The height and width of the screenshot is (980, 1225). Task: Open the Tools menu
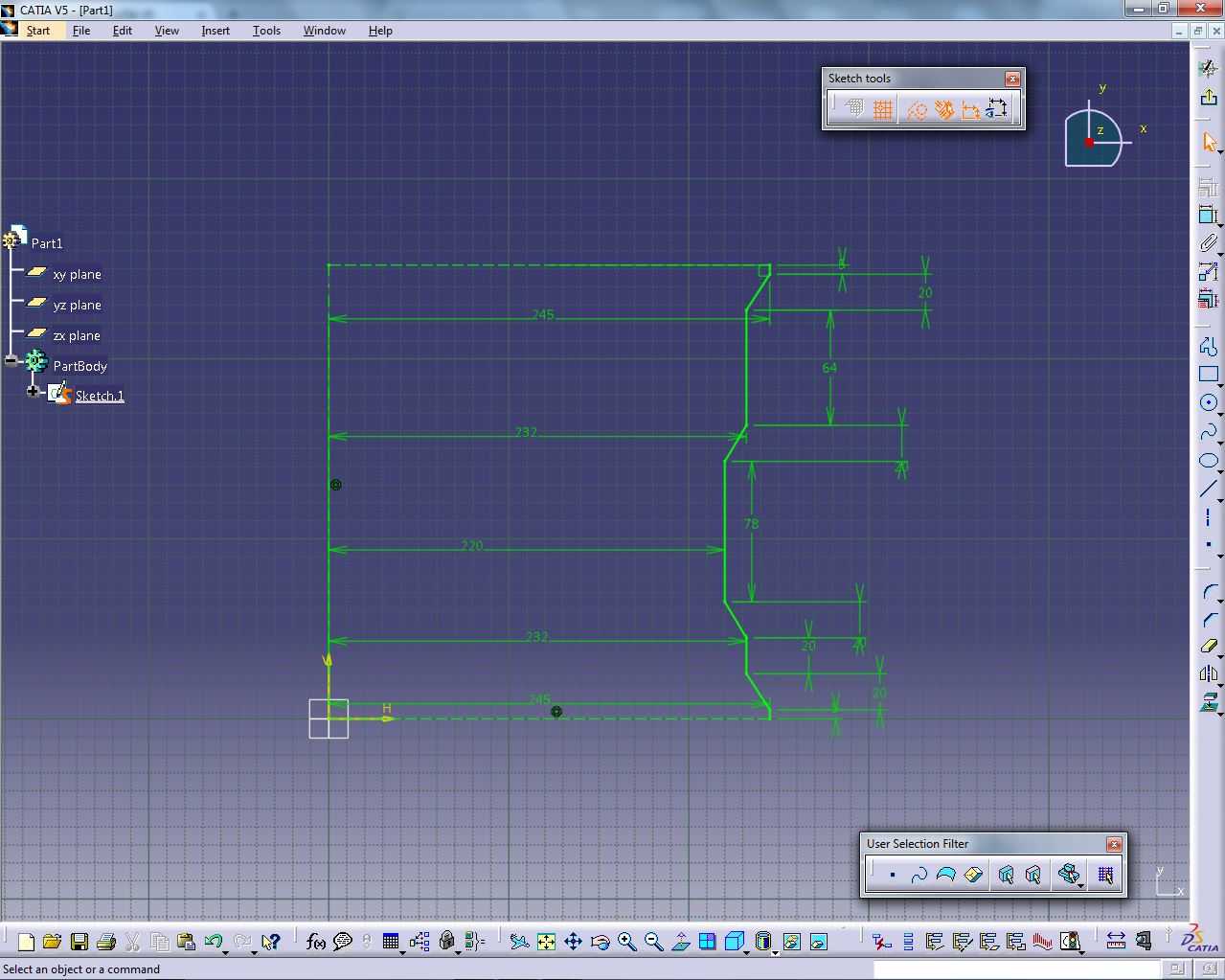point(266,31)
